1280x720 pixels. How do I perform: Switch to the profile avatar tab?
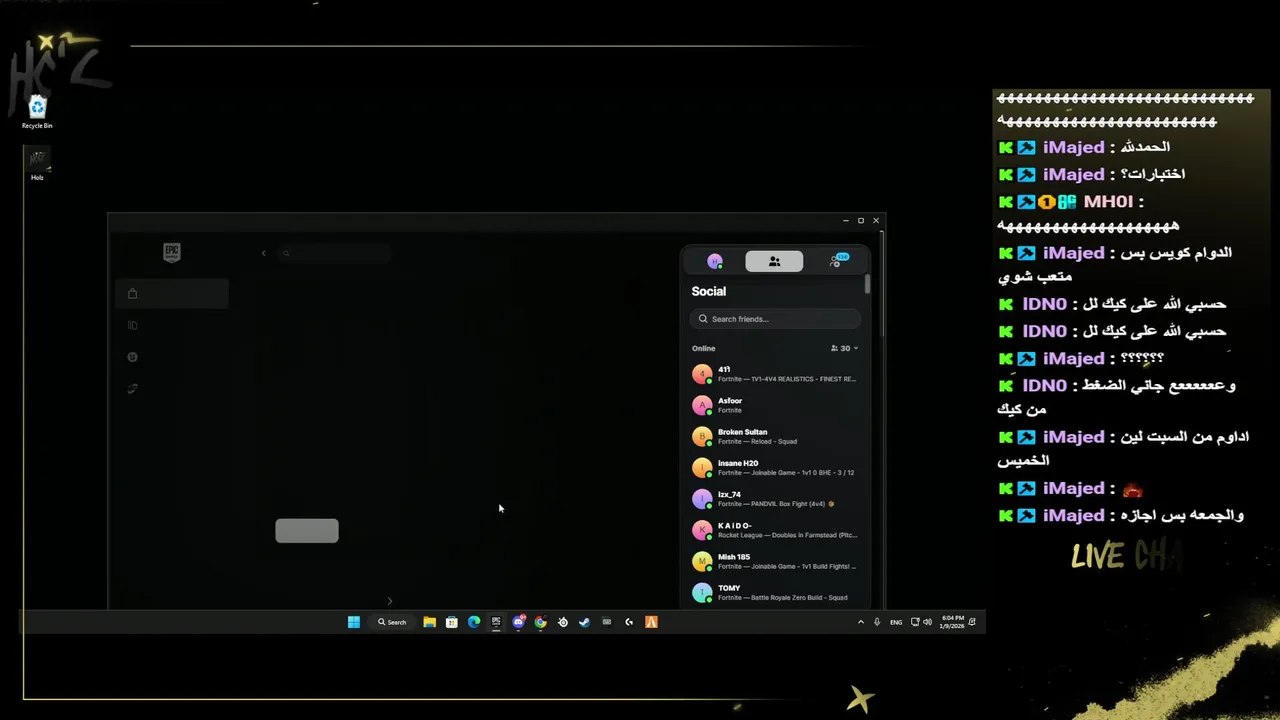point(715,261)
